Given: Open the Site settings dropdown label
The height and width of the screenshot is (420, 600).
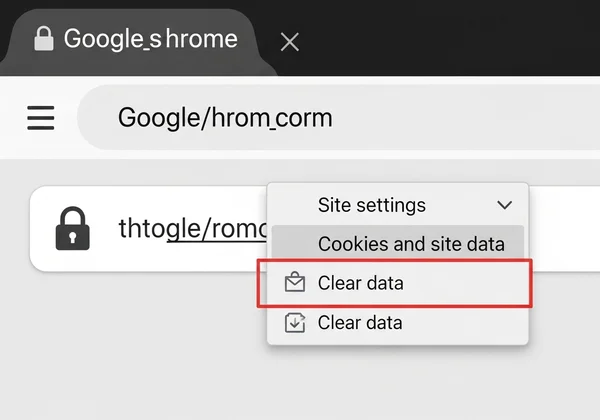Looking at the screenshot, I should click(372, 205).
